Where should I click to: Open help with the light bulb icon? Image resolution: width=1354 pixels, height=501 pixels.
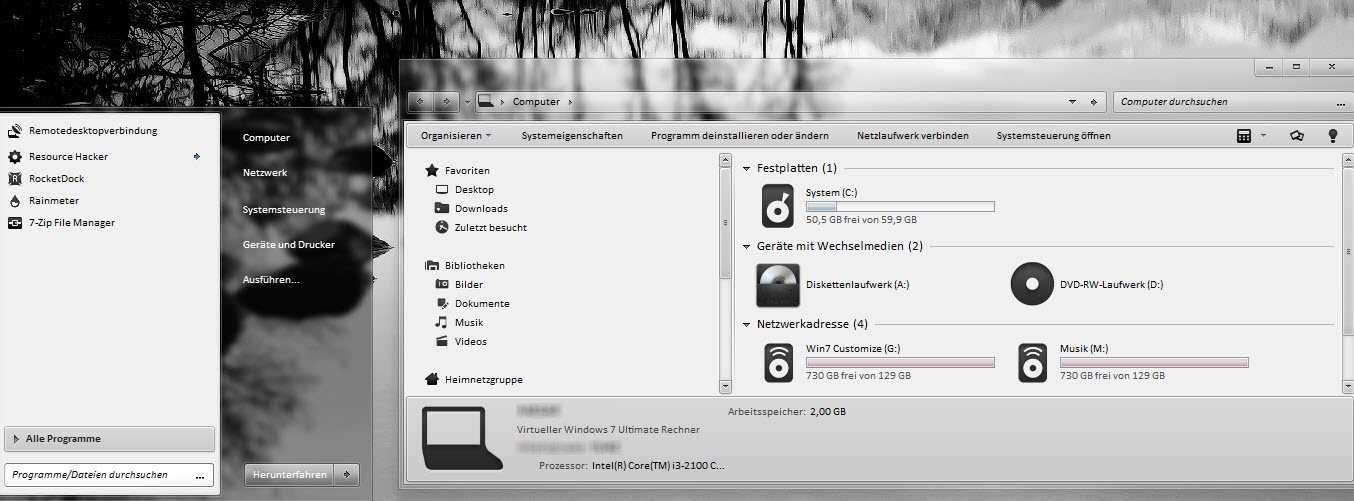click(1332, 136)
